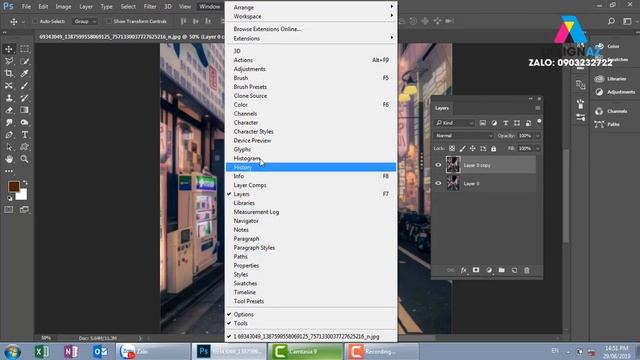
Task: Lock transparent pixels icon
Action: coord(452,149)
